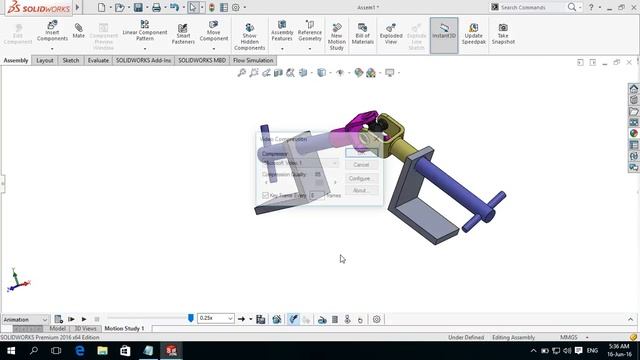Click the Motor icon in the motion toolbar
Screen dimensions: 640x360
(322, 320)
